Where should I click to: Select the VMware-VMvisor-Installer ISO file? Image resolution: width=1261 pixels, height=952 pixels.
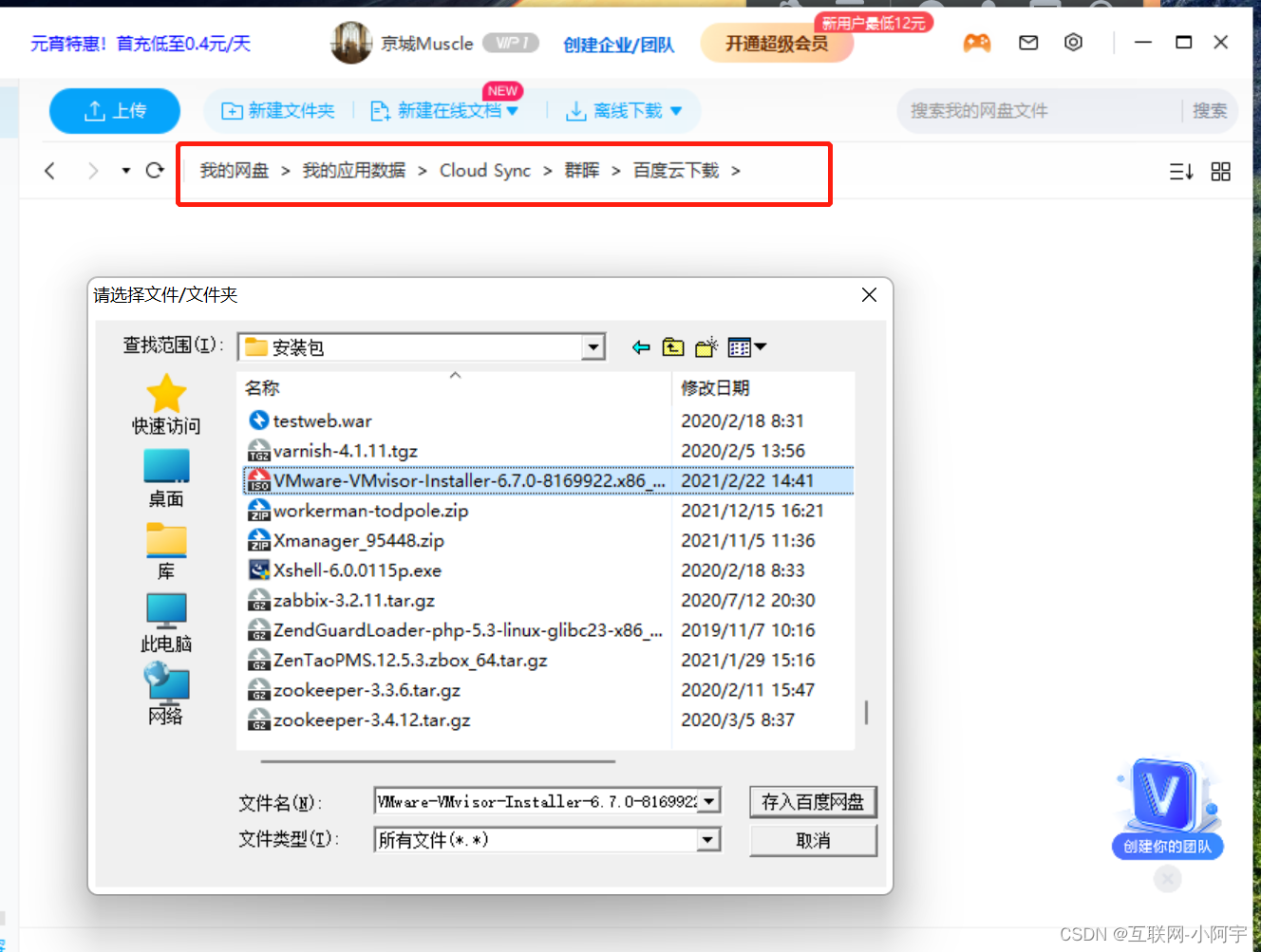(549, 481)
